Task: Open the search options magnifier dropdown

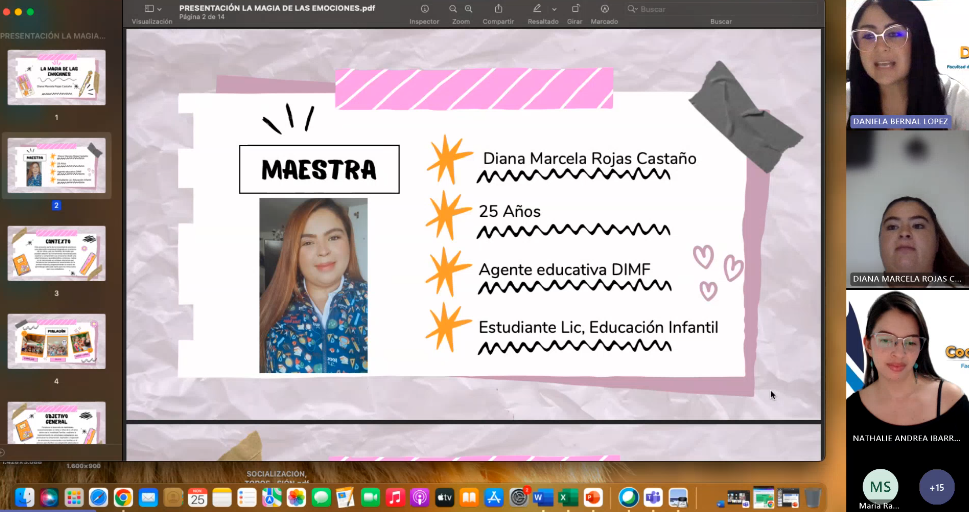Action: pos(632,9)
